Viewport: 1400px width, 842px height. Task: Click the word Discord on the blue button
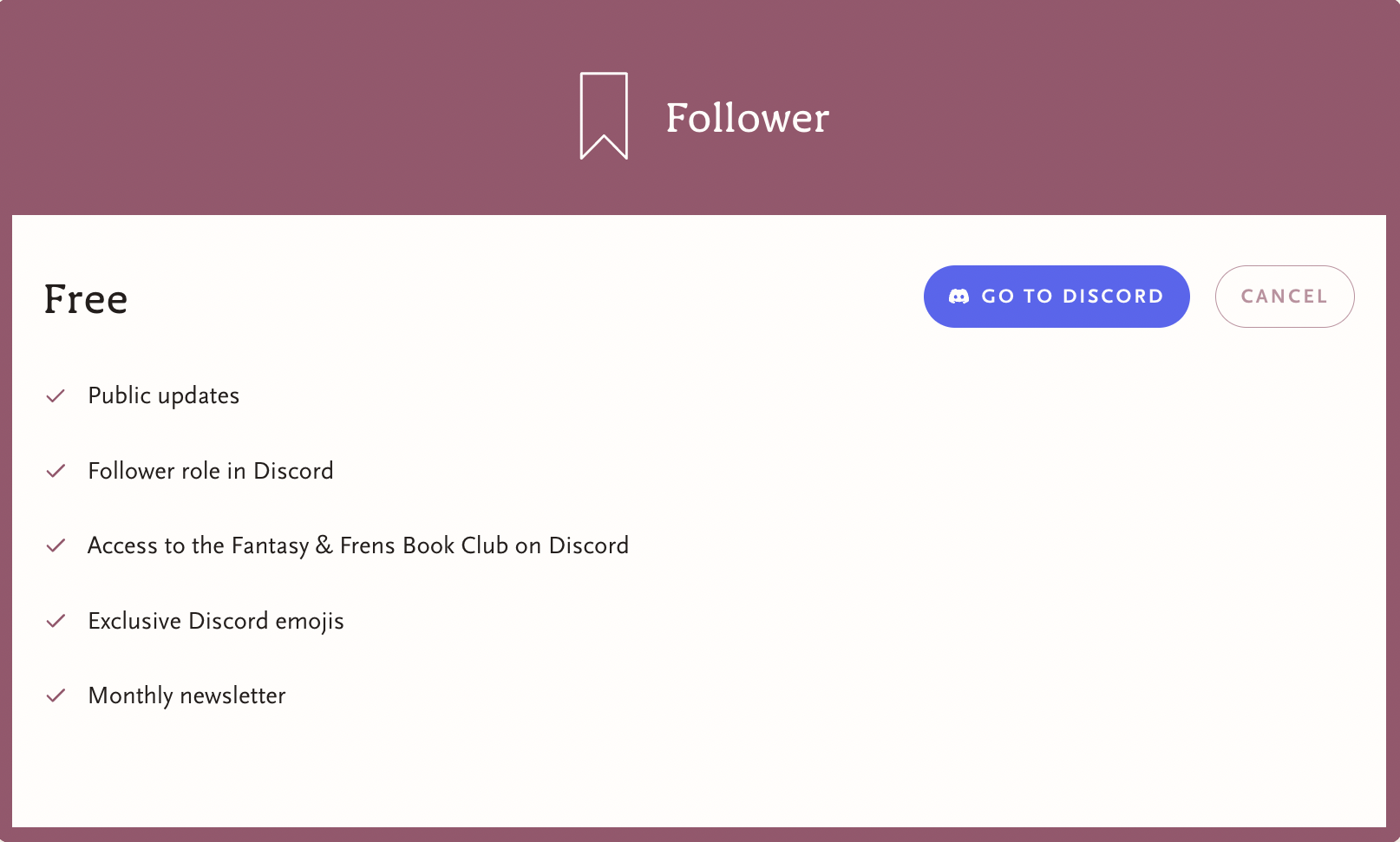point(1113,297)
